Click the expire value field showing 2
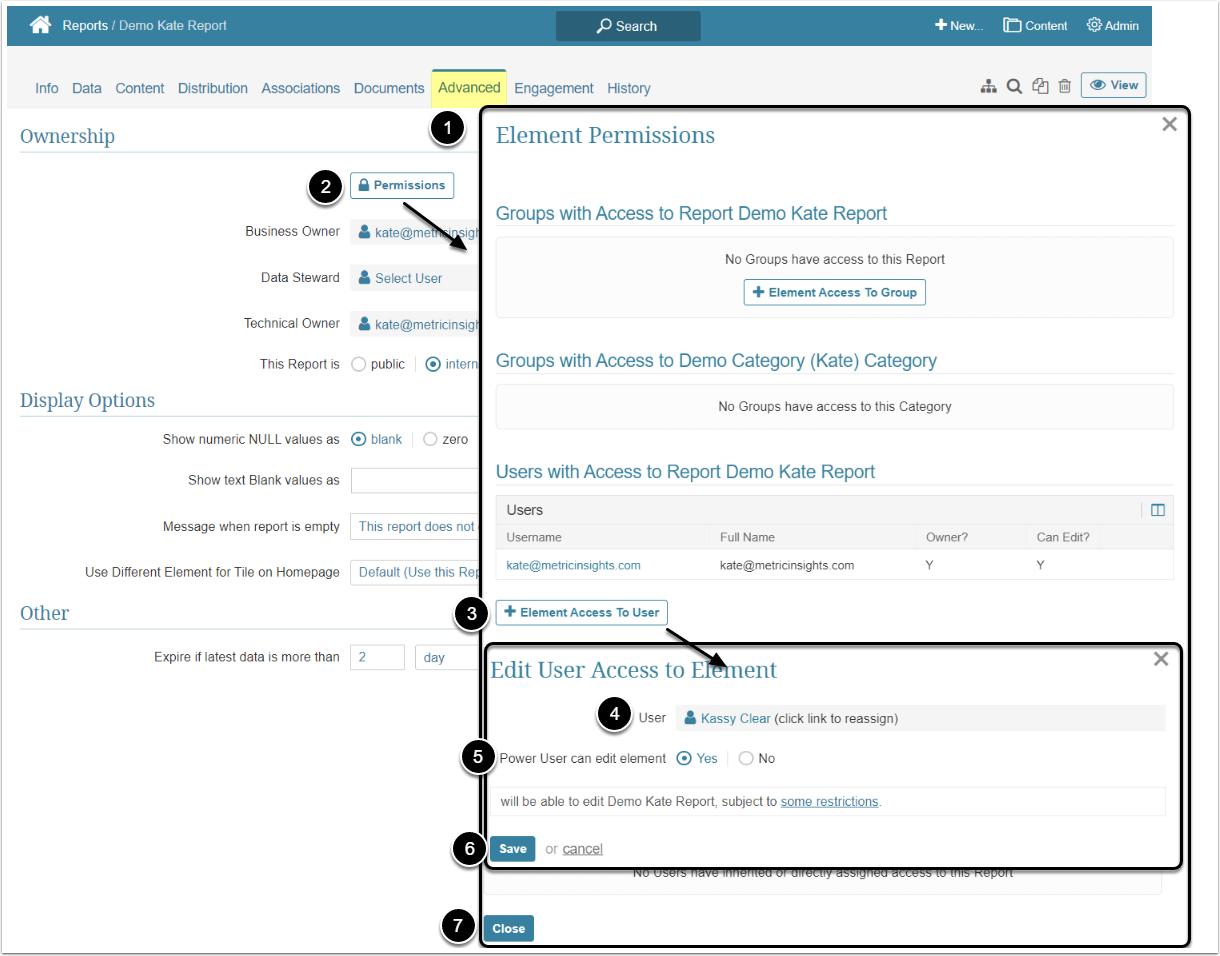 (x=377, y=657)
